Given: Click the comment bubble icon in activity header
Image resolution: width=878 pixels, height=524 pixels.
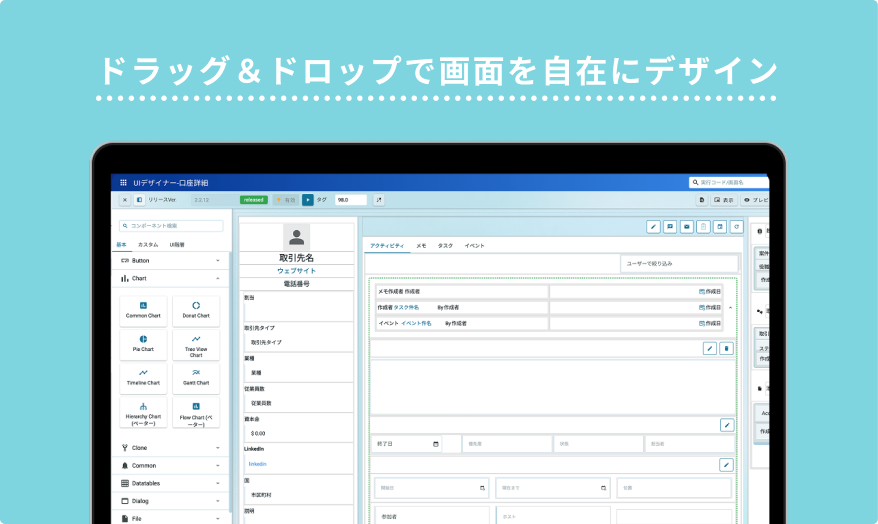Looking at the screenshot, I should (670, 227).
